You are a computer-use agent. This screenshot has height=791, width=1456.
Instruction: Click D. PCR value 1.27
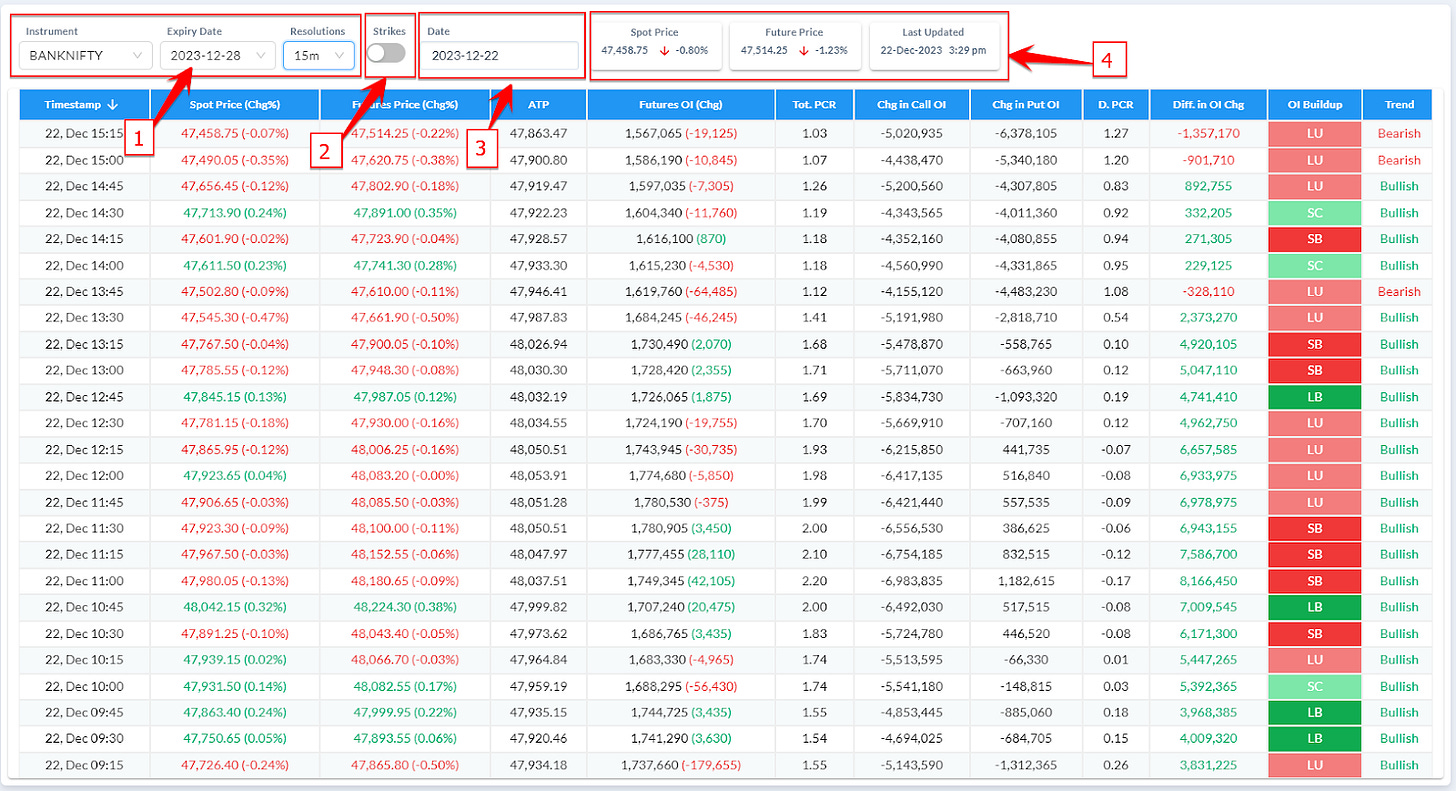1114,133
